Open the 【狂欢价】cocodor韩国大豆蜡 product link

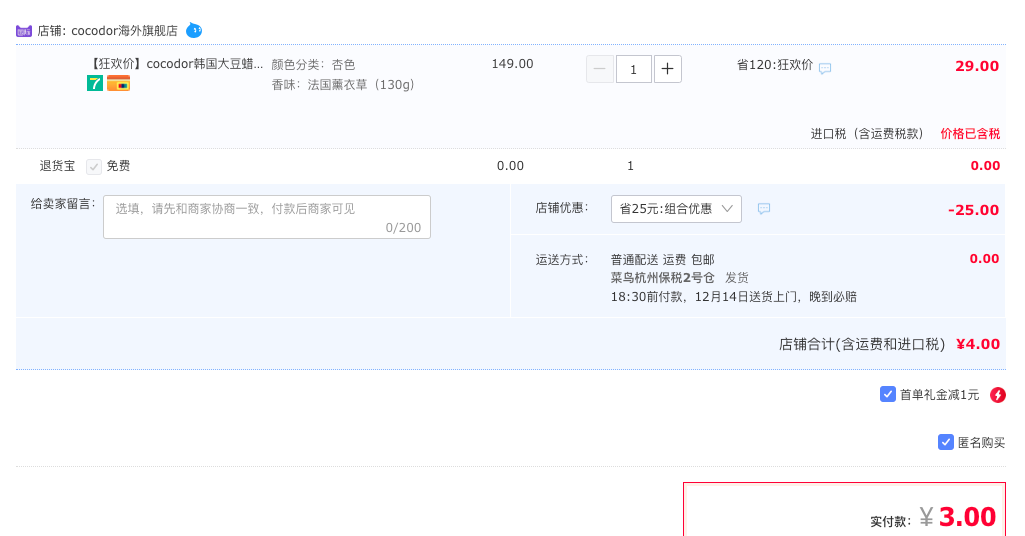(x=176, y=64)
